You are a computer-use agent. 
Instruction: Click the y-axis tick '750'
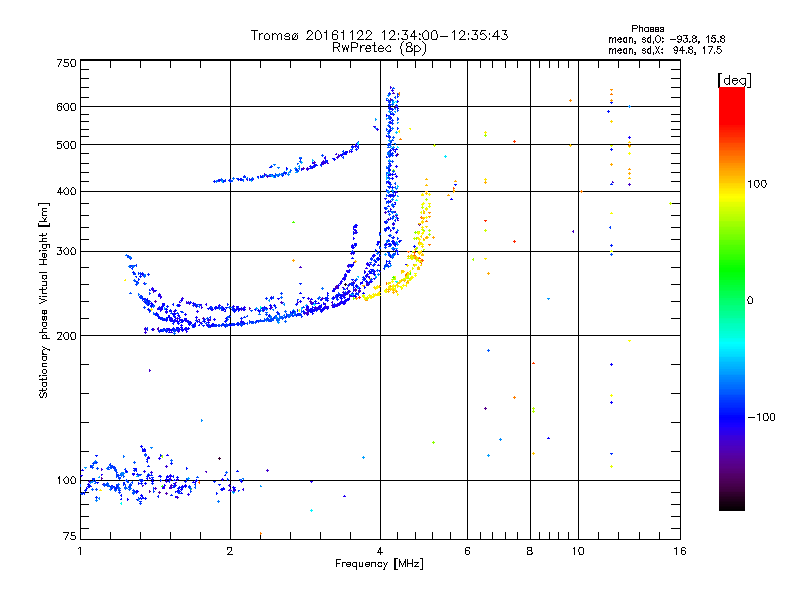coord(66,63)
